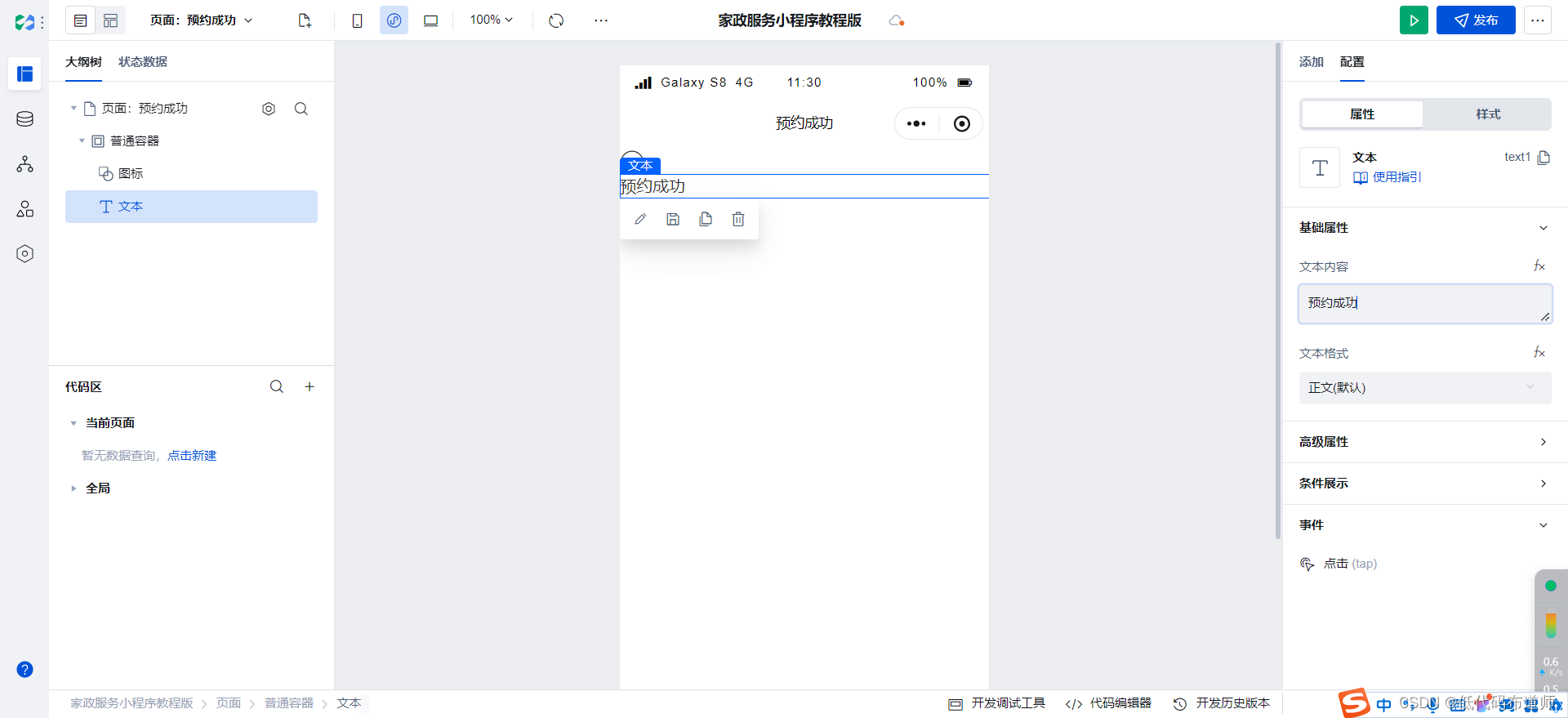
Task: Click breadcrumb 普通容器
Action: pyautogui.click(x=289, y=703)
